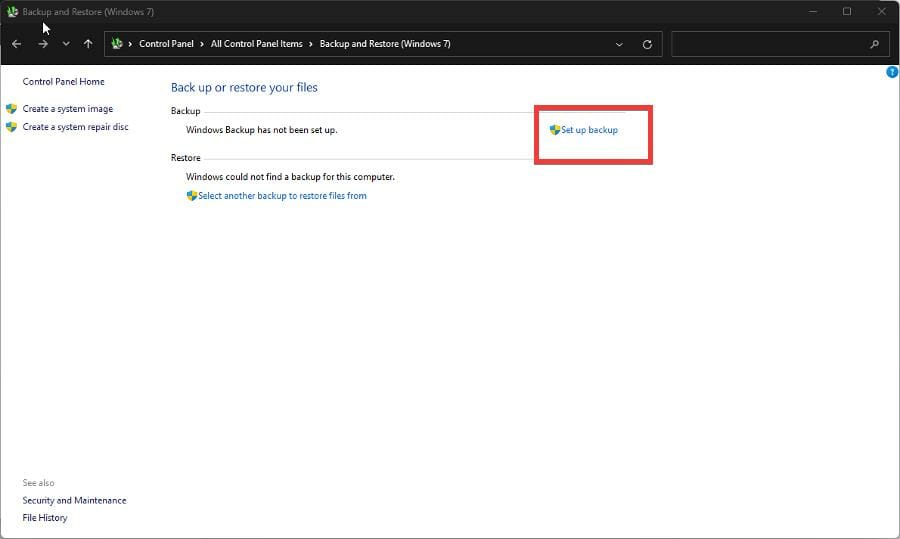Close the Backup and Restore window
This screenshot has width=900, height=539.
point(882,11)
